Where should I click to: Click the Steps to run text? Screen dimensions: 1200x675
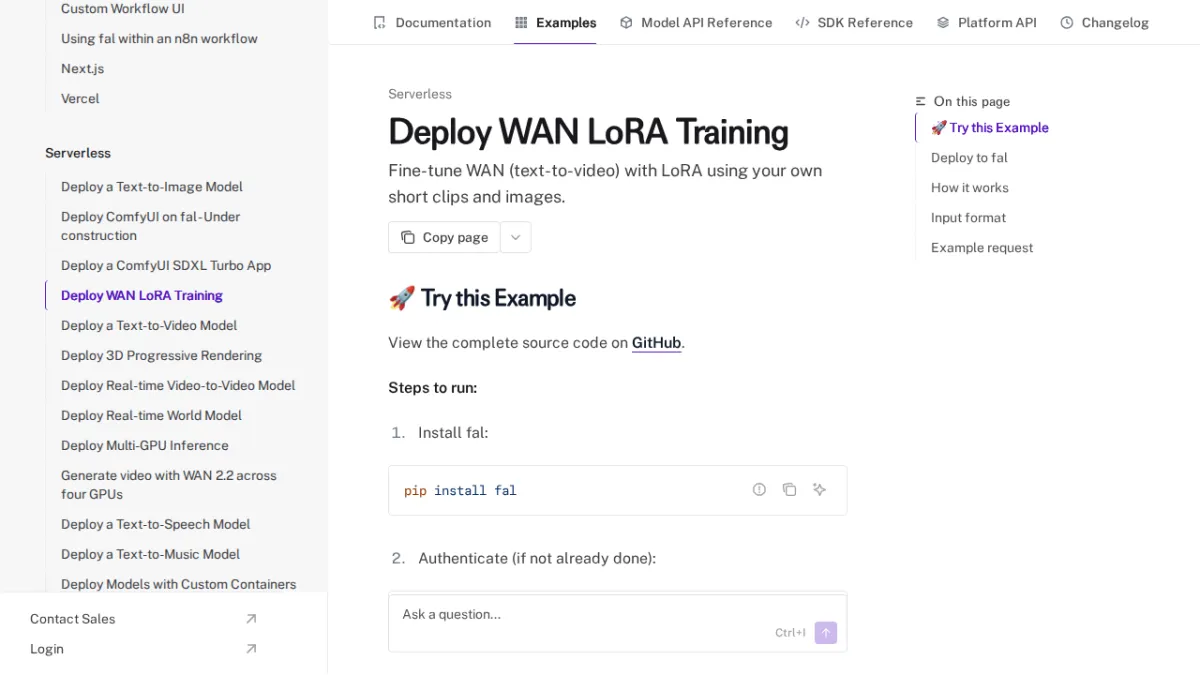click(433, 388)
